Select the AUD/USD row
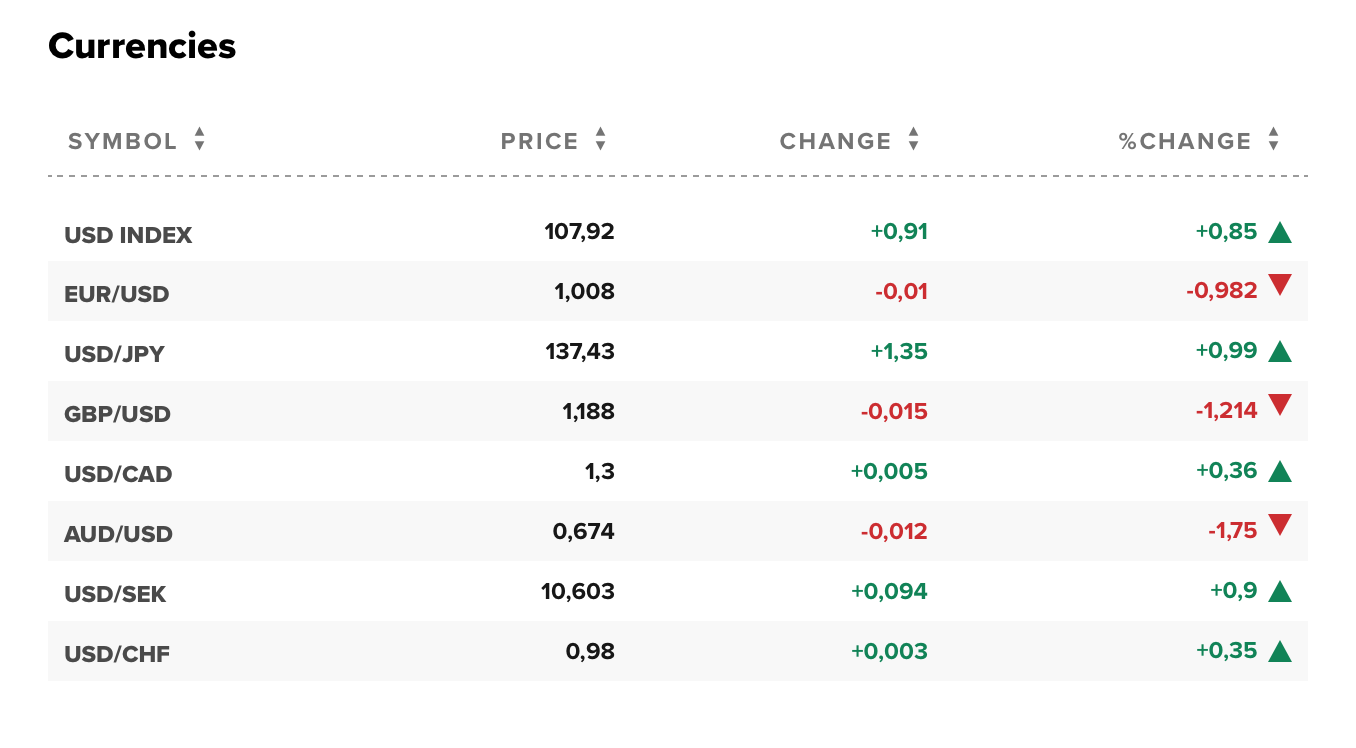The width and height of the screenshot is (1356, 748). (118, 533)
